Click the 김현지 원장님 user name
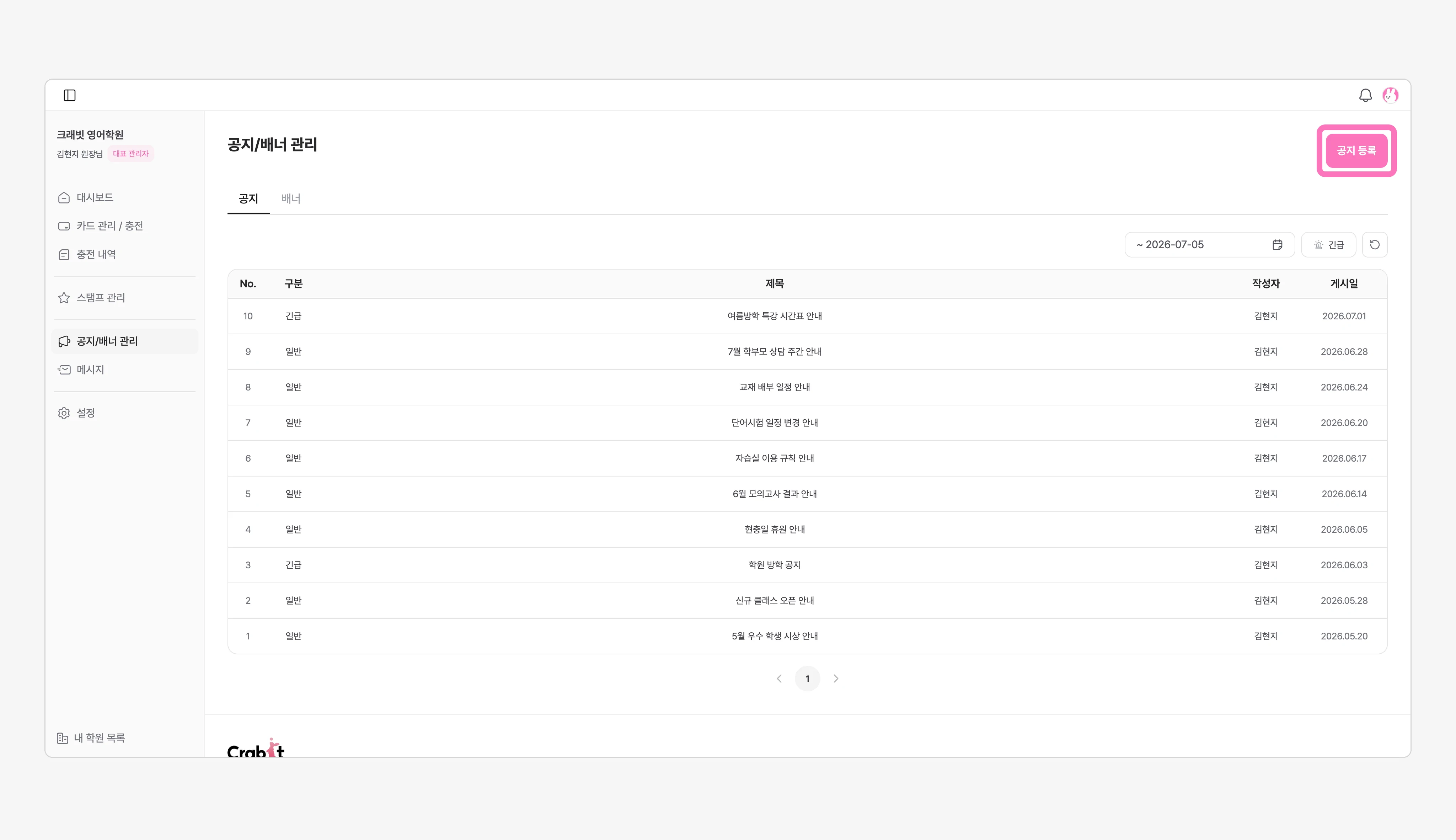 pos(80,154)
